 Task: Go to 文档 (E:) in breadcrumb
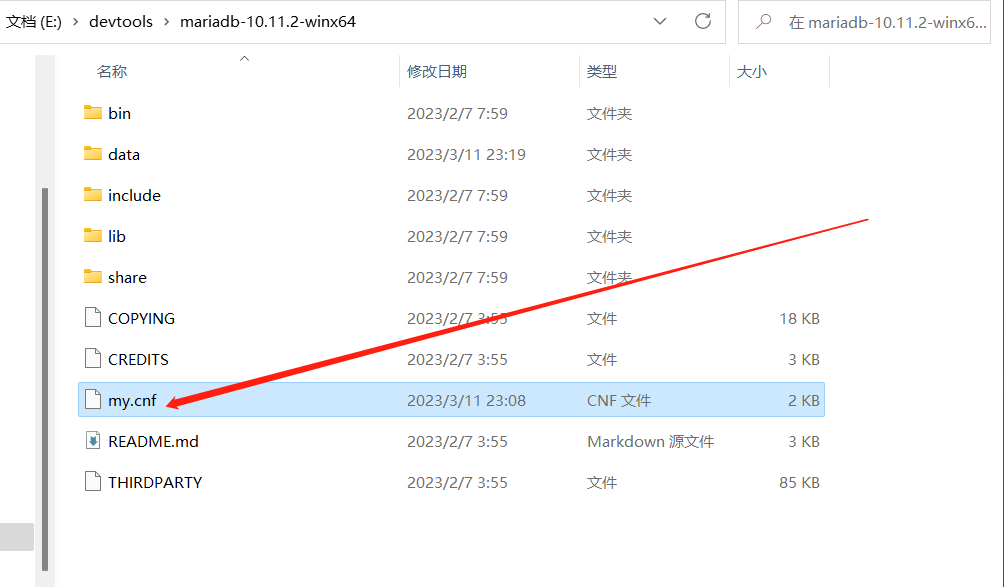point(34,22)
